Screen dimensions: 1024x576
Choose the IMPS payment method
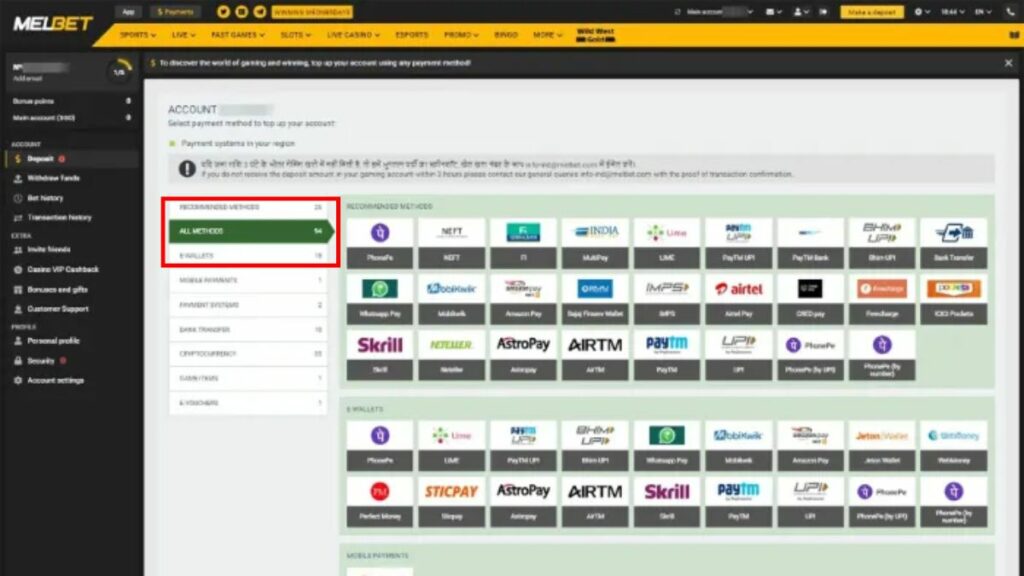click(x=667, y=299)
